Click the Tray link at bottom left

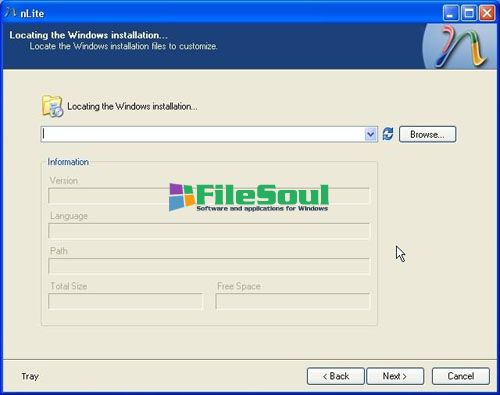[30, 376]
